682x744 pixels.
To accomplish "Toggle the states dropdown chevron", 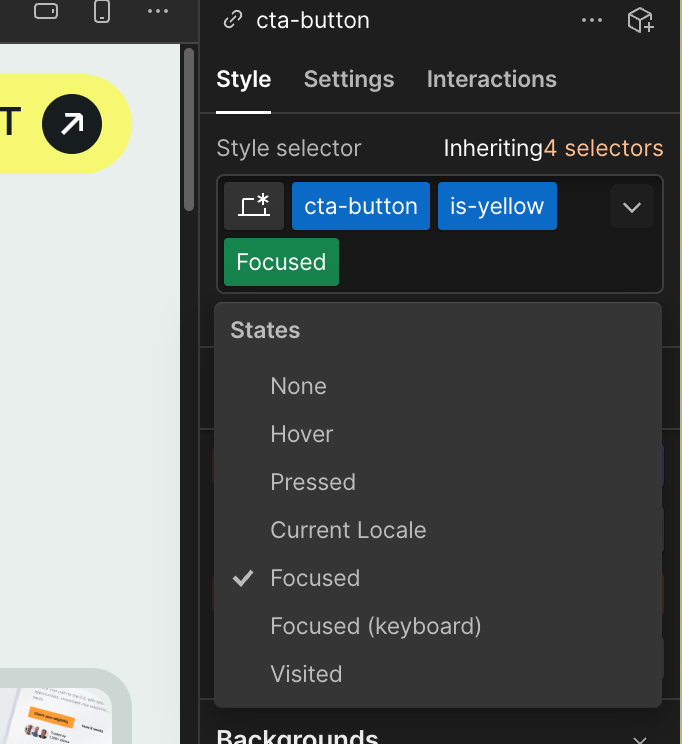I will (x=632, y=206).
